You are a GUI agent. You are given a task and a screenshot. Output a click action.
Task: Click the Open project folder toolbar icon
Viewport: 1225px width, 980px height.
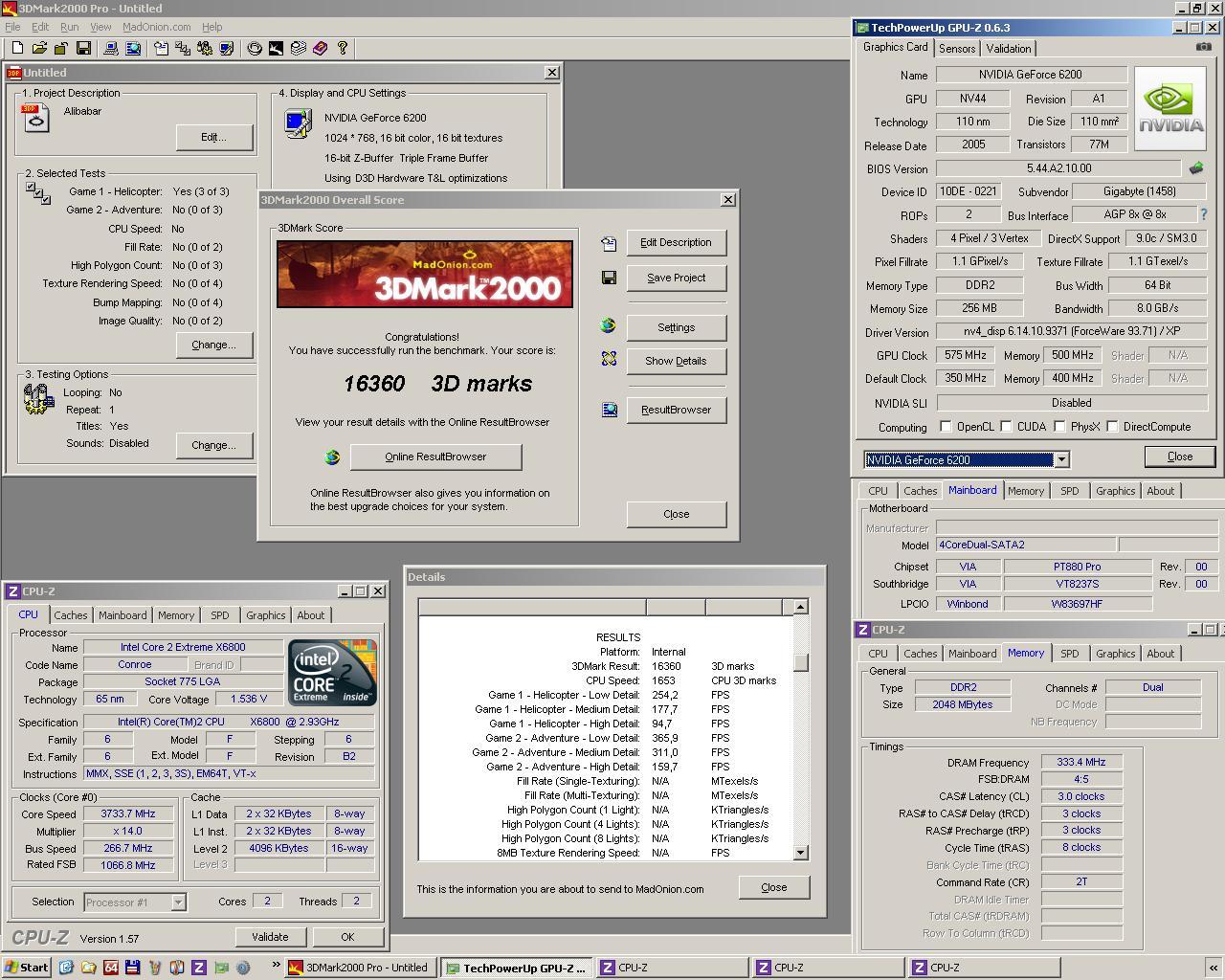39,48
